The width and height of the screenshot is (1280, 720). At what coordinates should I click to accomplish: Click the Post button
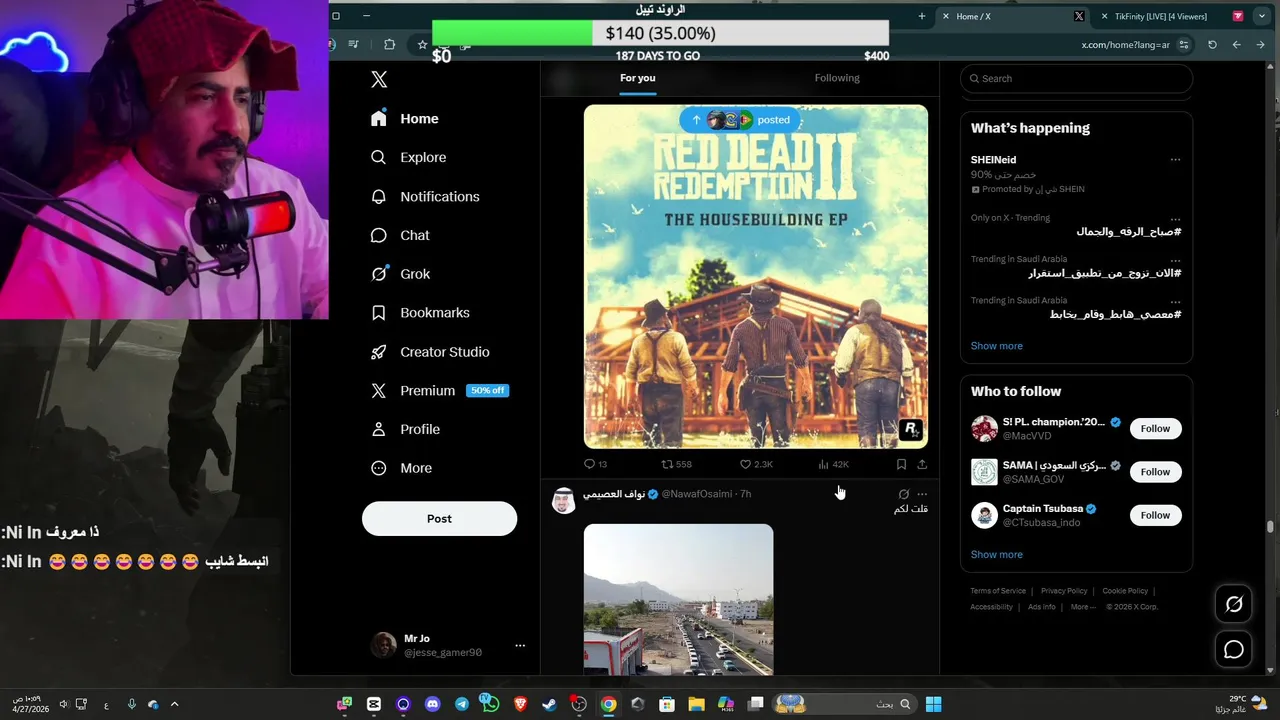click(x=439, y=519)
